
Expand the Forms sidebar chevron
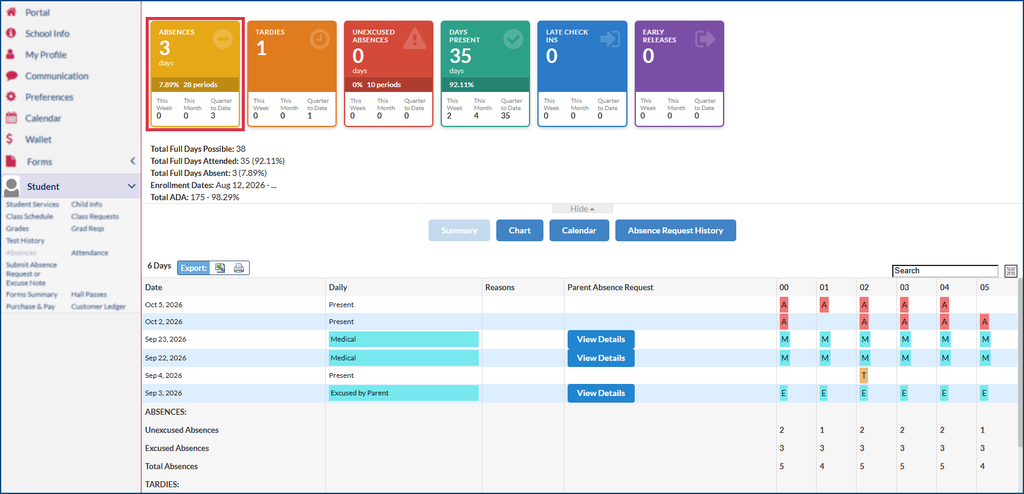pos(132,161)
